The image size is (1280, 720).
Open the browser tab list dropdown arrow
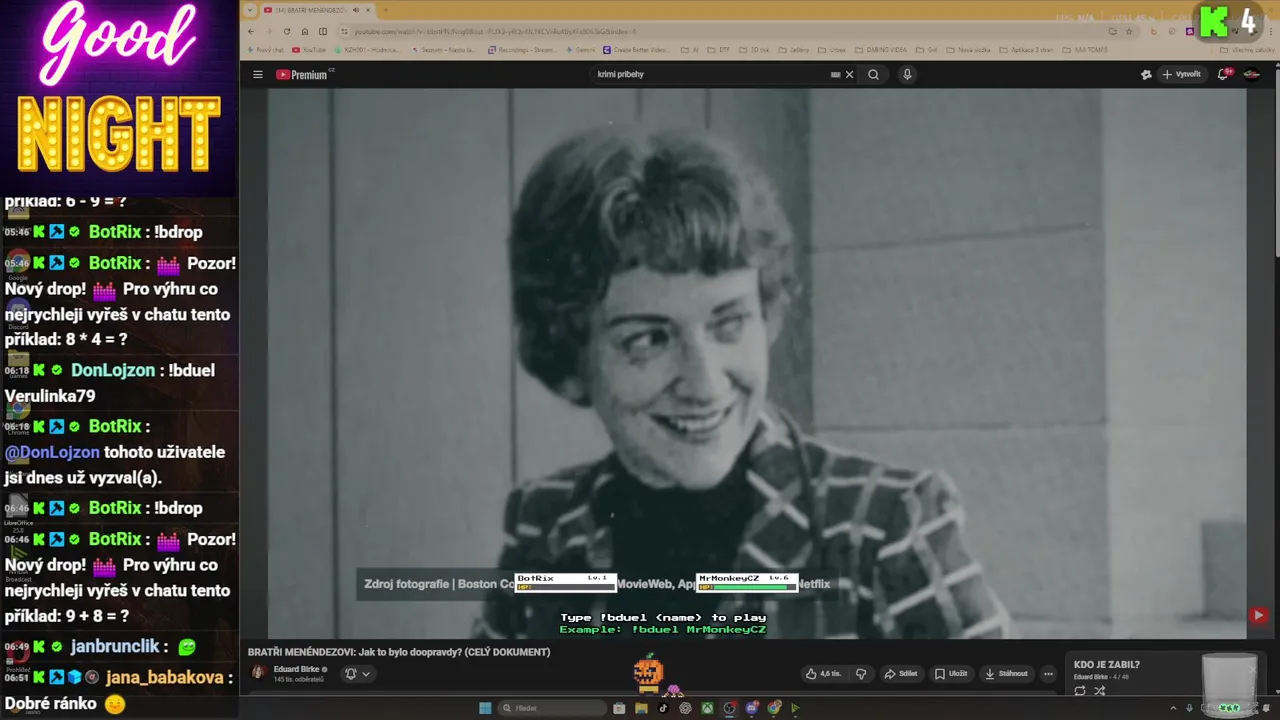[x=250, y=10]
